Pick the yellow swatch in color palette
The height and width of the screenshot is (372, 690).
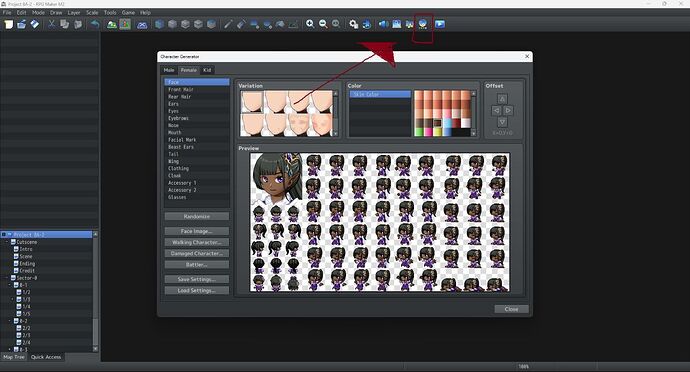(x=437, y=132)
